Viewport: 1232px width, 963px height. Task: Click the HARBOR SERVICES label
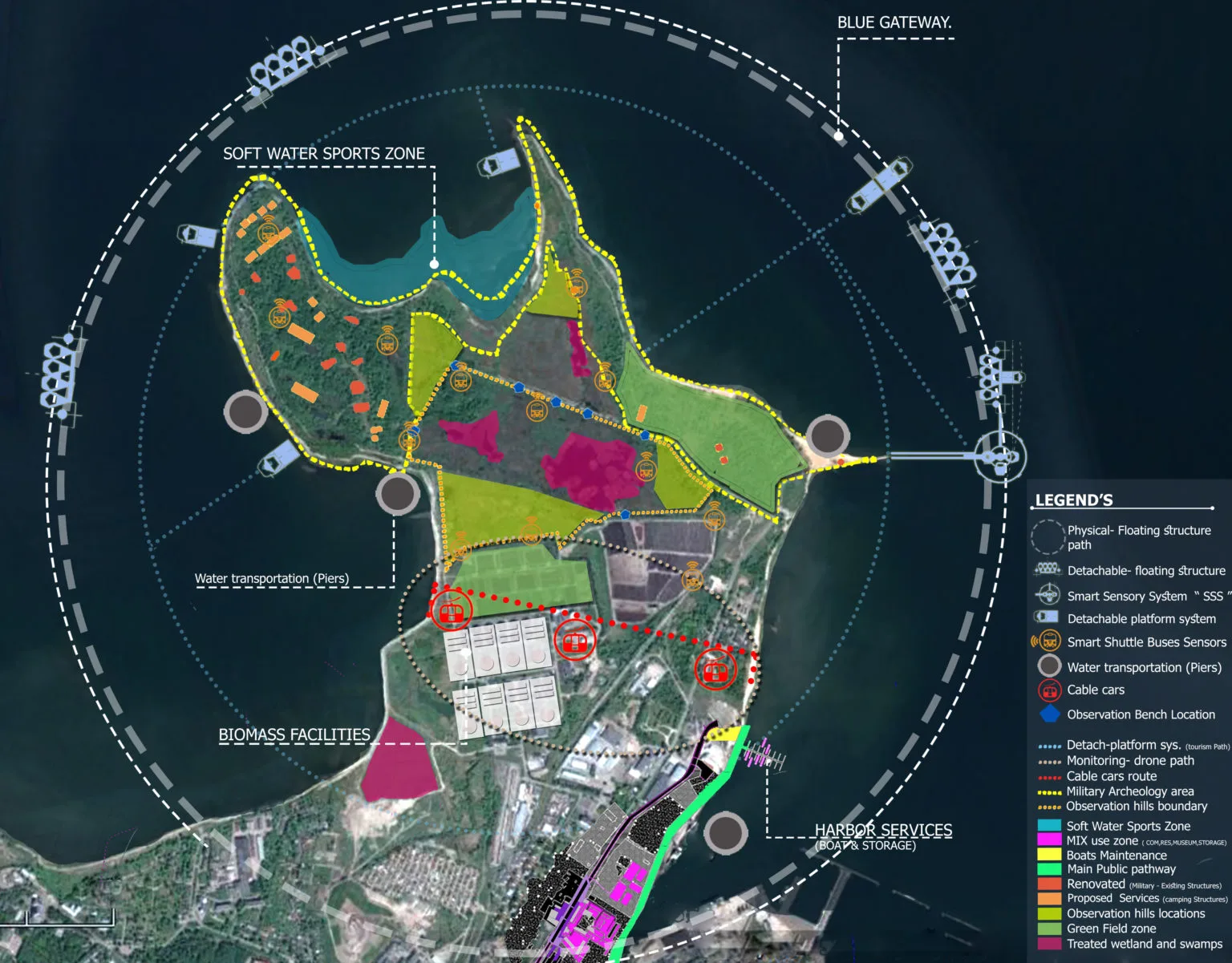point(883,831)
